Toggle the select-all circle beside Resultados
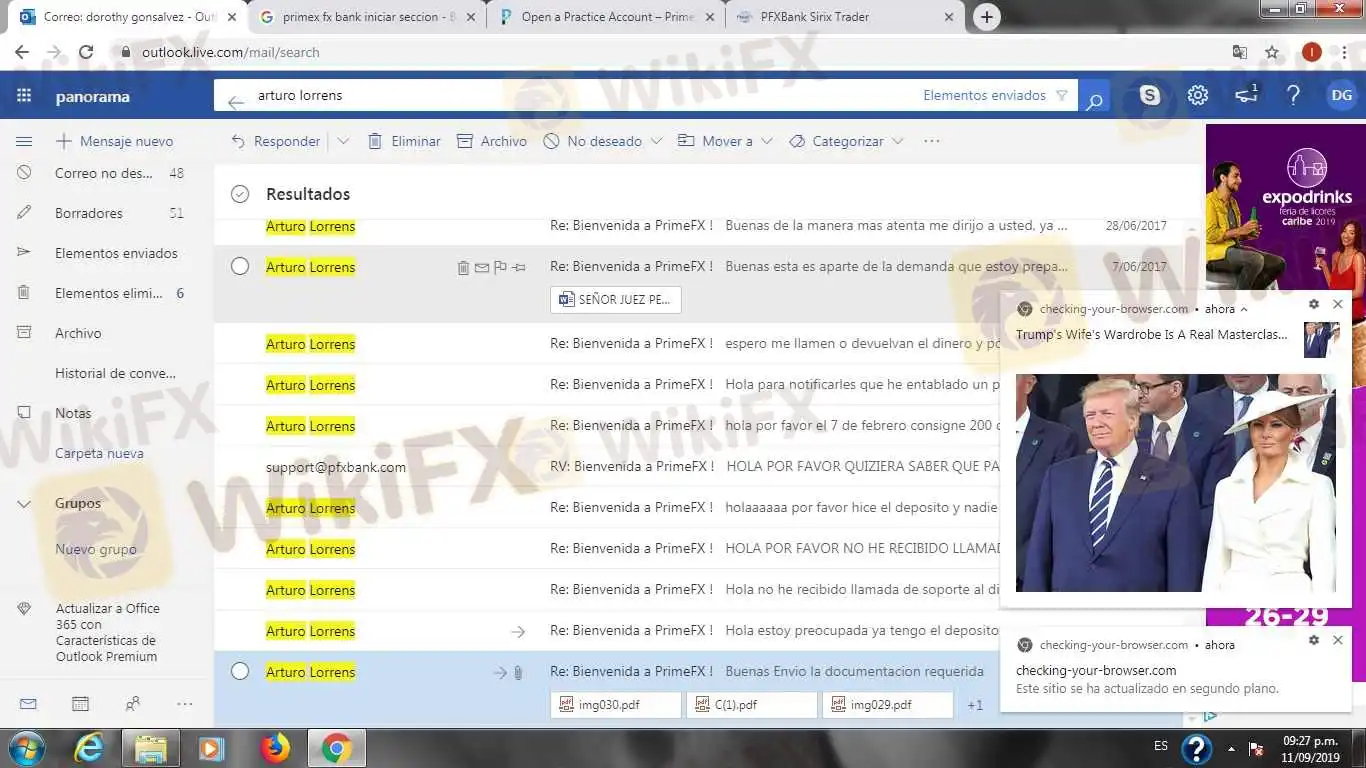1366x768 pixels. click(240, 194)
